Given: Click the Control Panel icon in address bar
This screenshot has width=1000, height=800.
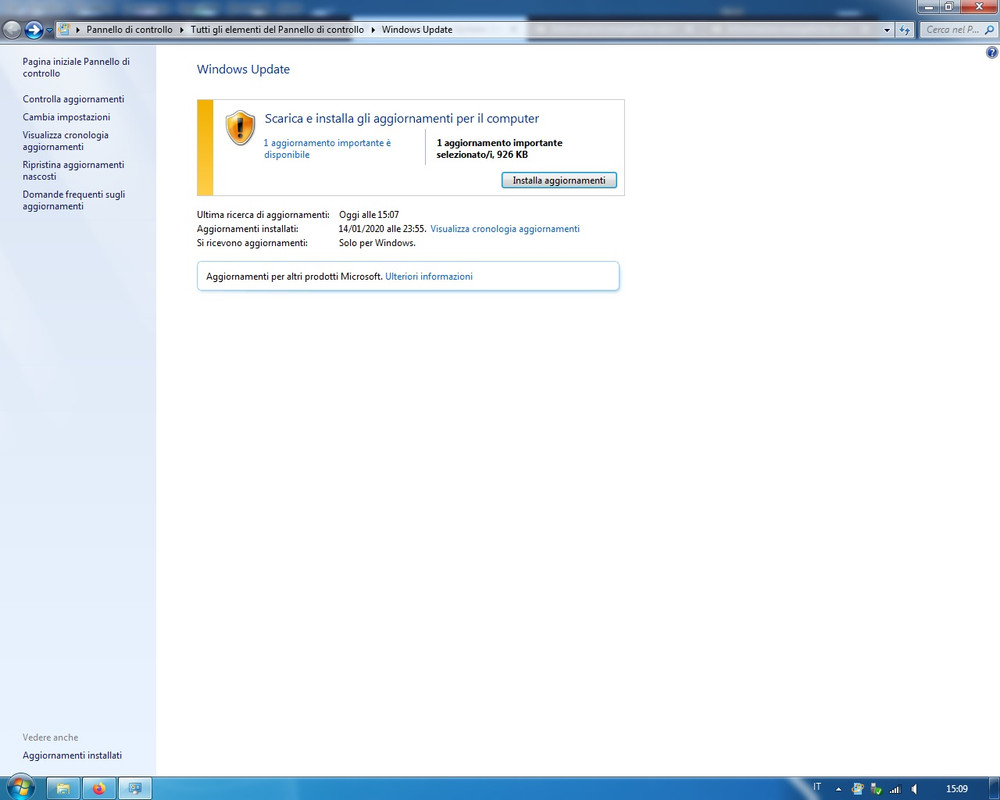Looking at the screenshot, I should tap(64, 29).
